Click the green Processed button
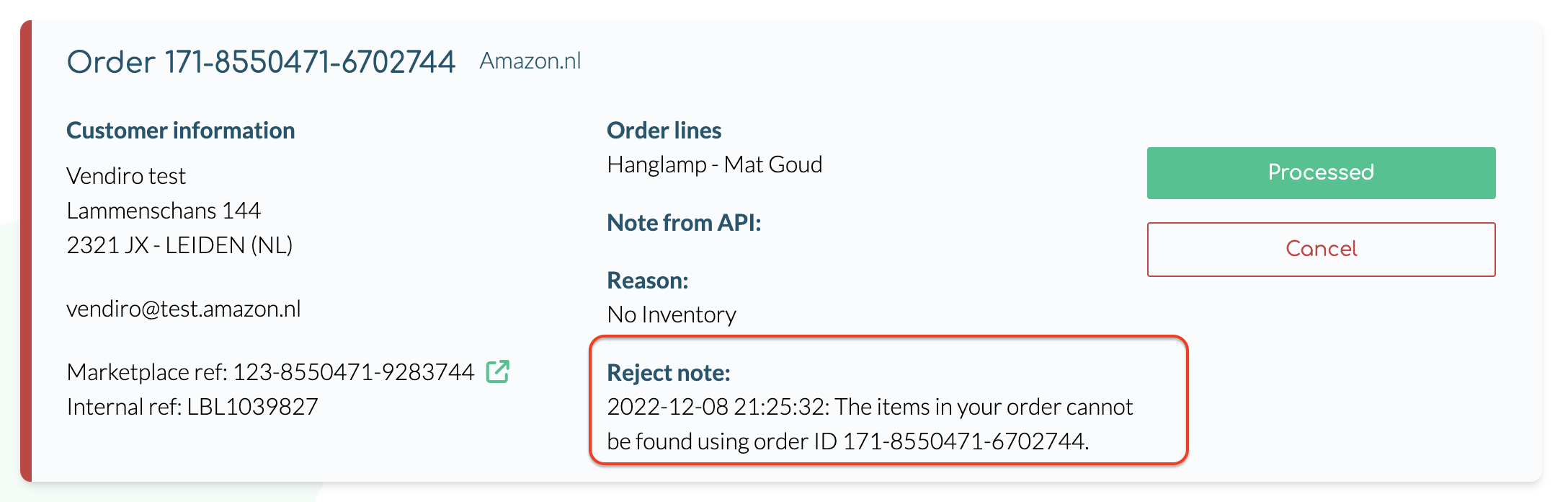This screenshot has width=1568, height=502. tap(1320, 173)
